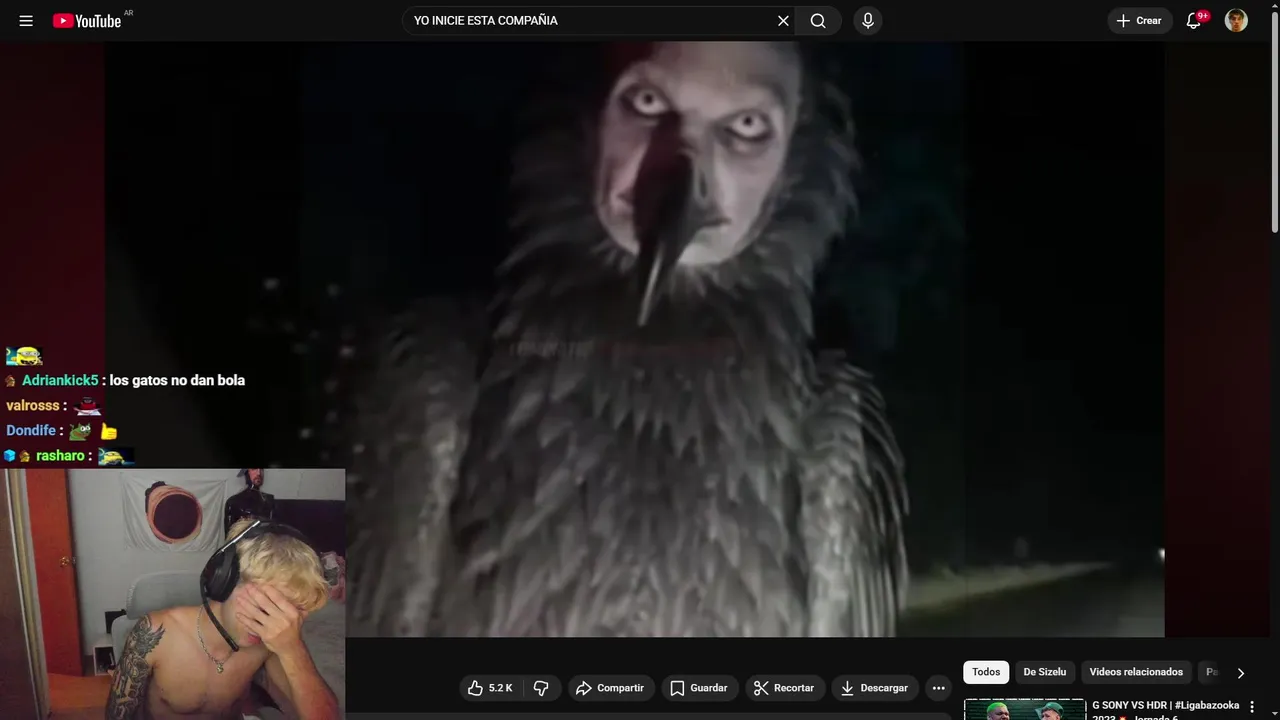Click the chat message 'los gatos no dan bola'

[x=177, y=380]
